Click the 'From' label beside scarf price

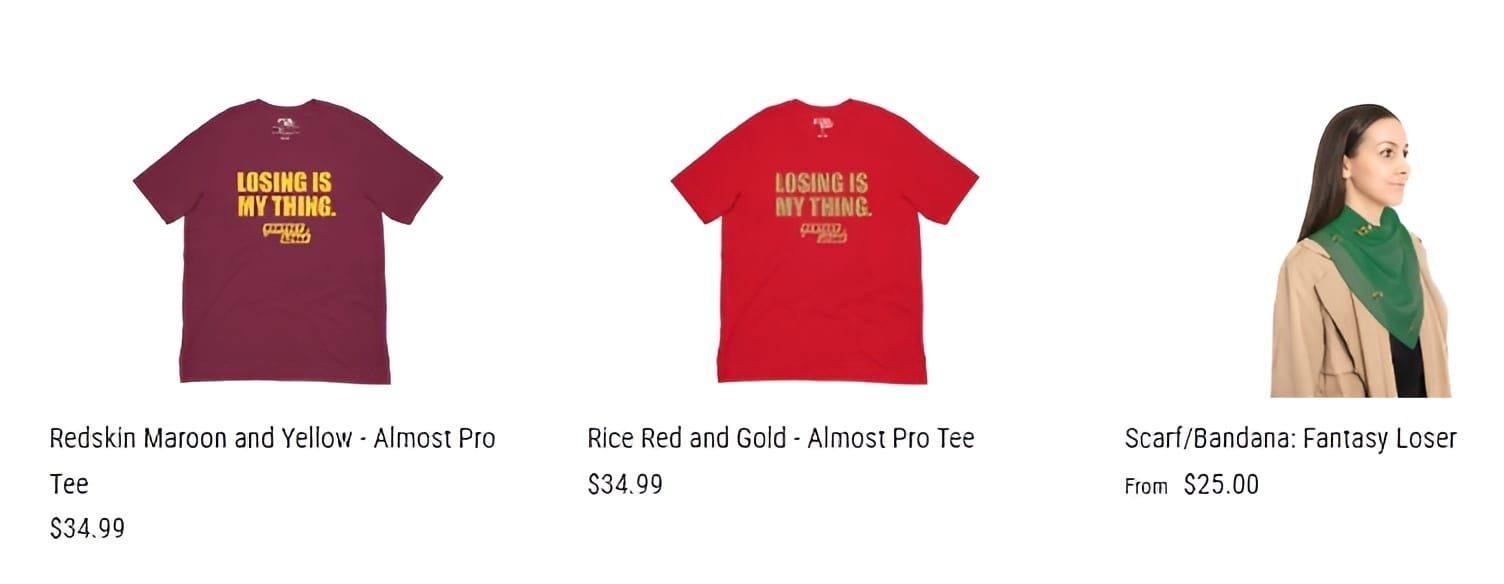[x=1146, y=486]
